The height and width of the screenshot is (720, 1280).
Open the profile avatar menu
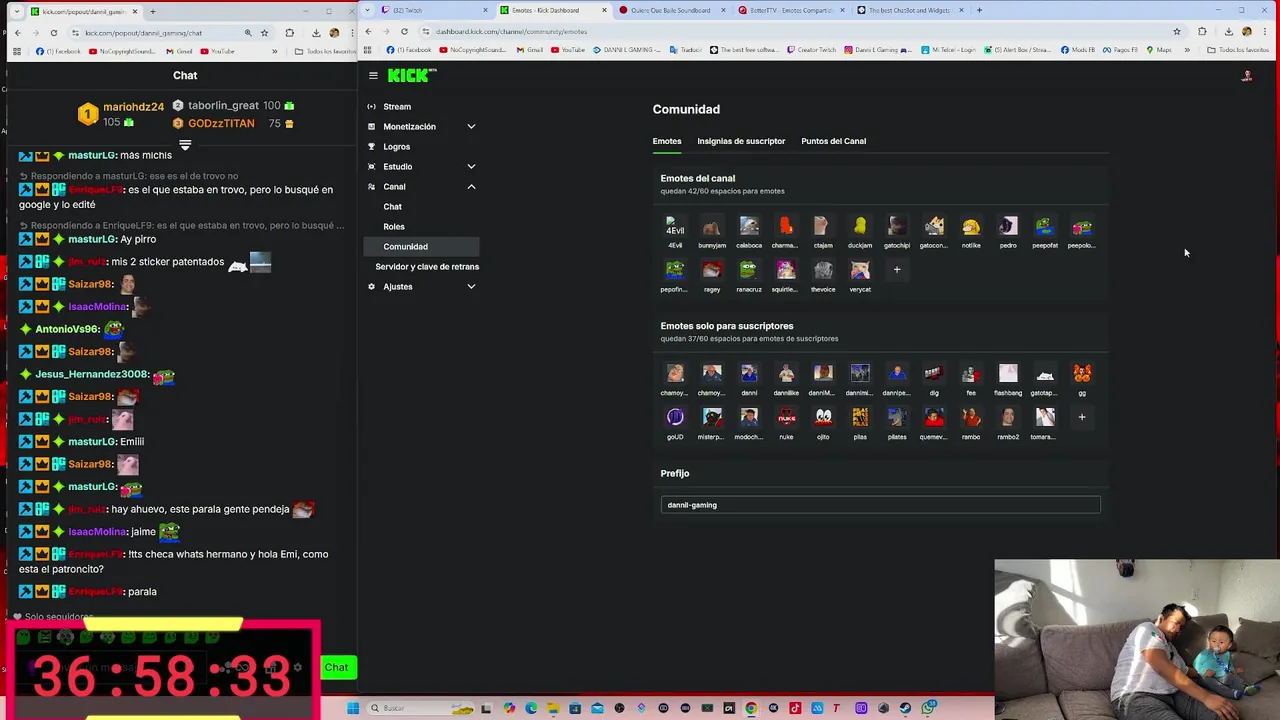[1247, 76]
